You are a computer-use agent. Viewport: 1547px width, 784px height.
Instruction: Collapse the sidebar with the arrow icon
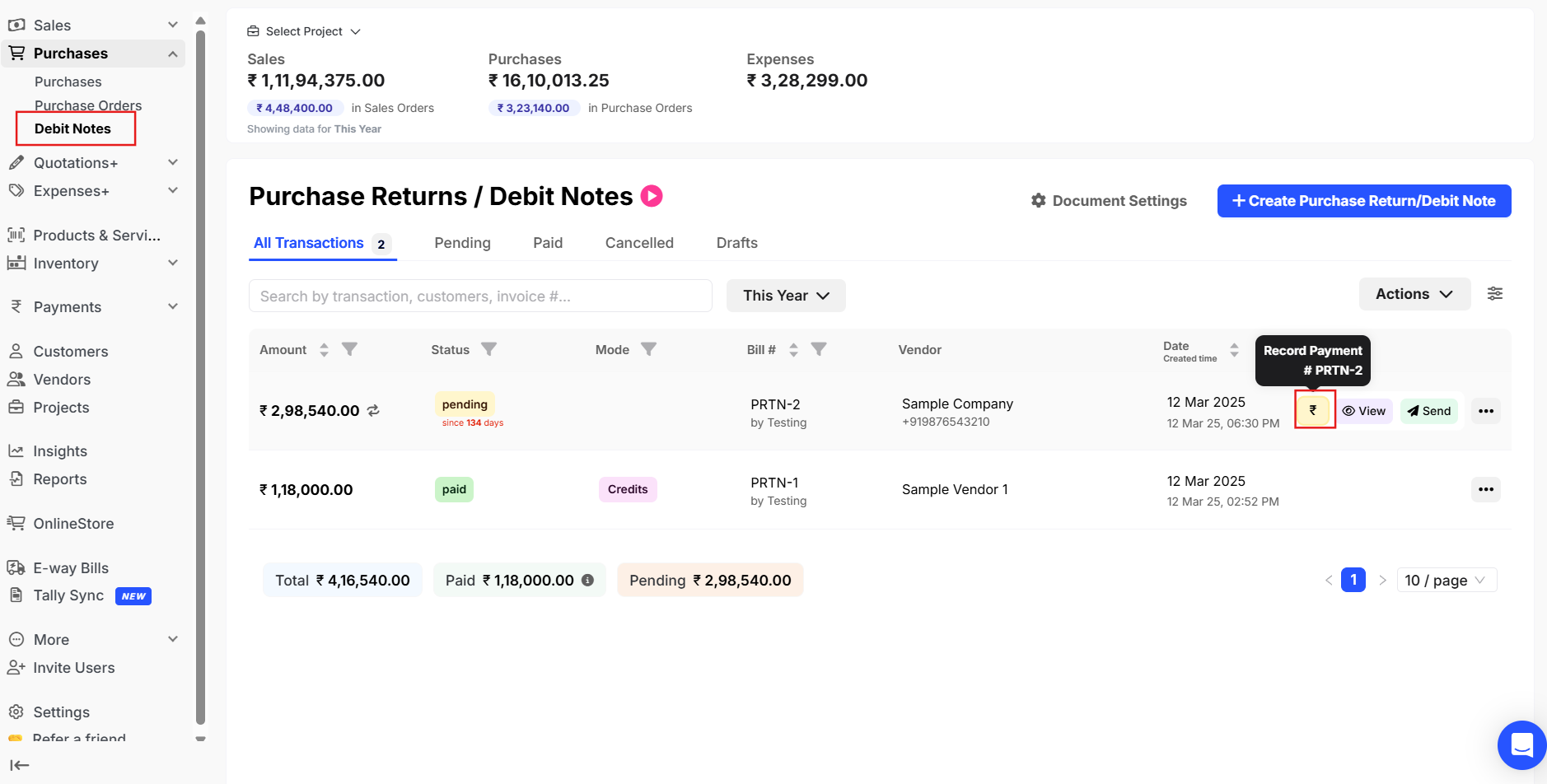coord(19,765)
